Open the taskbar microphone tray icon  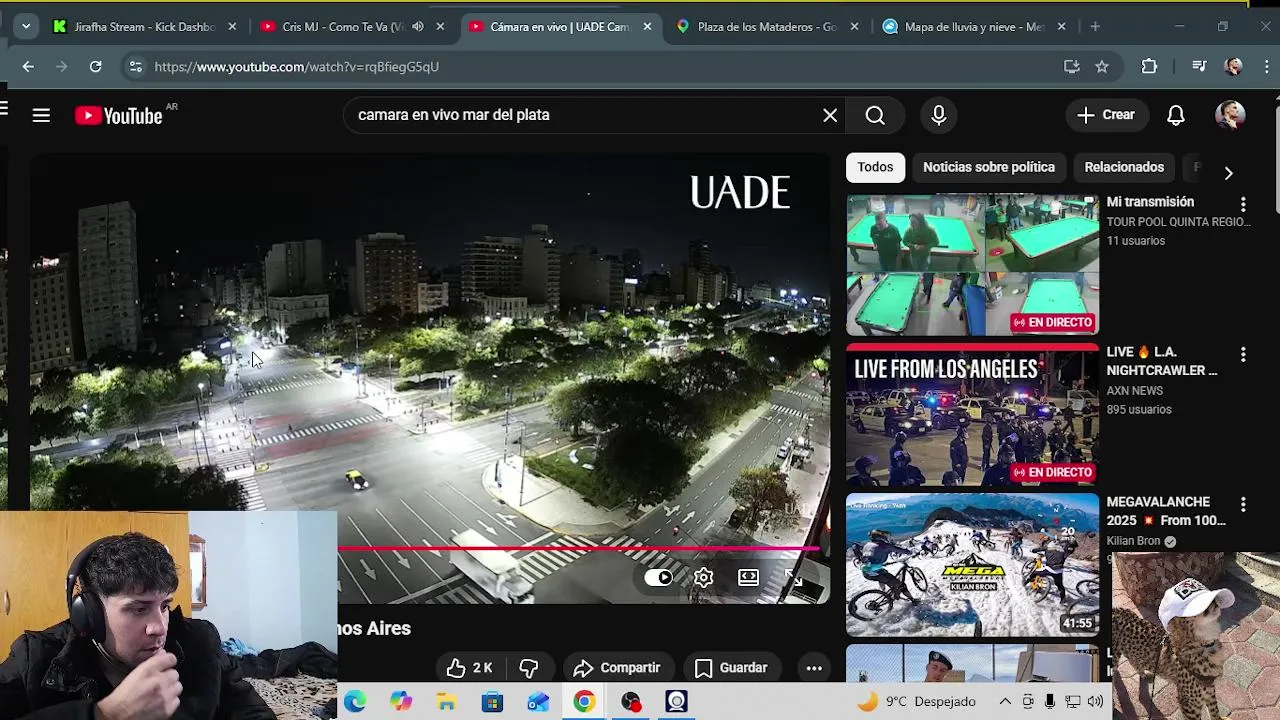point(1050,702)
